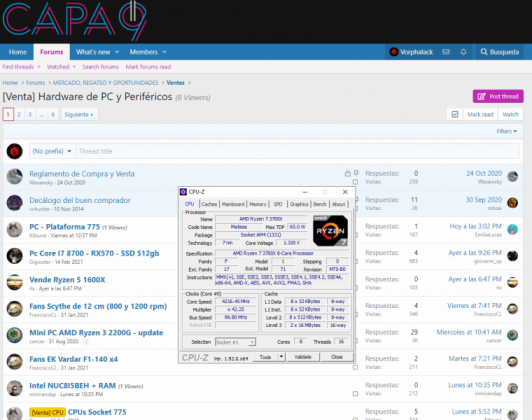532x420 pixels.
Task: Open the CPUs Socket 775 thread
Action: pos(97,412)
